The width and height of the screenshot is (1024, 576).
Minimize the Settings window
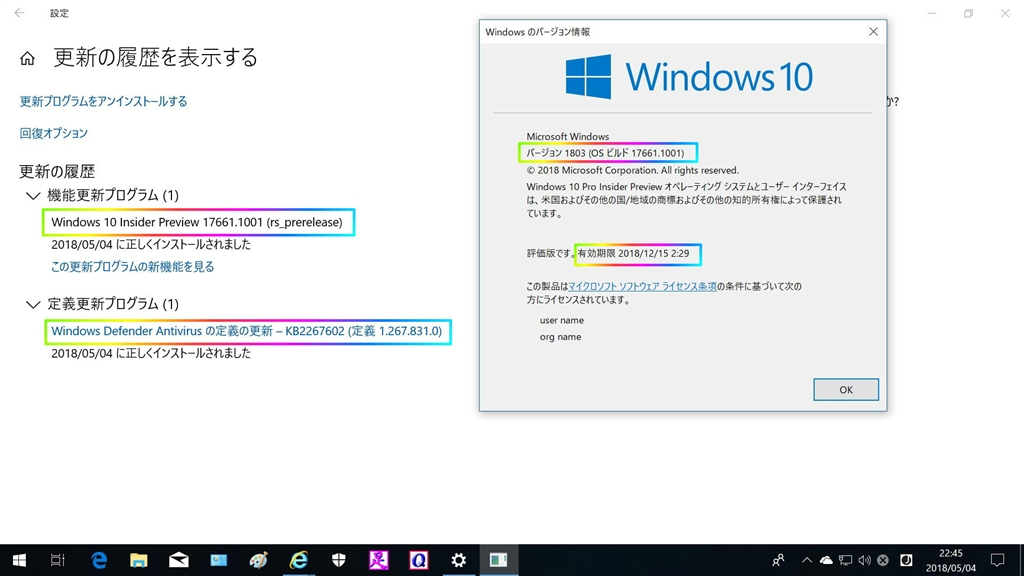click(932, 13)
